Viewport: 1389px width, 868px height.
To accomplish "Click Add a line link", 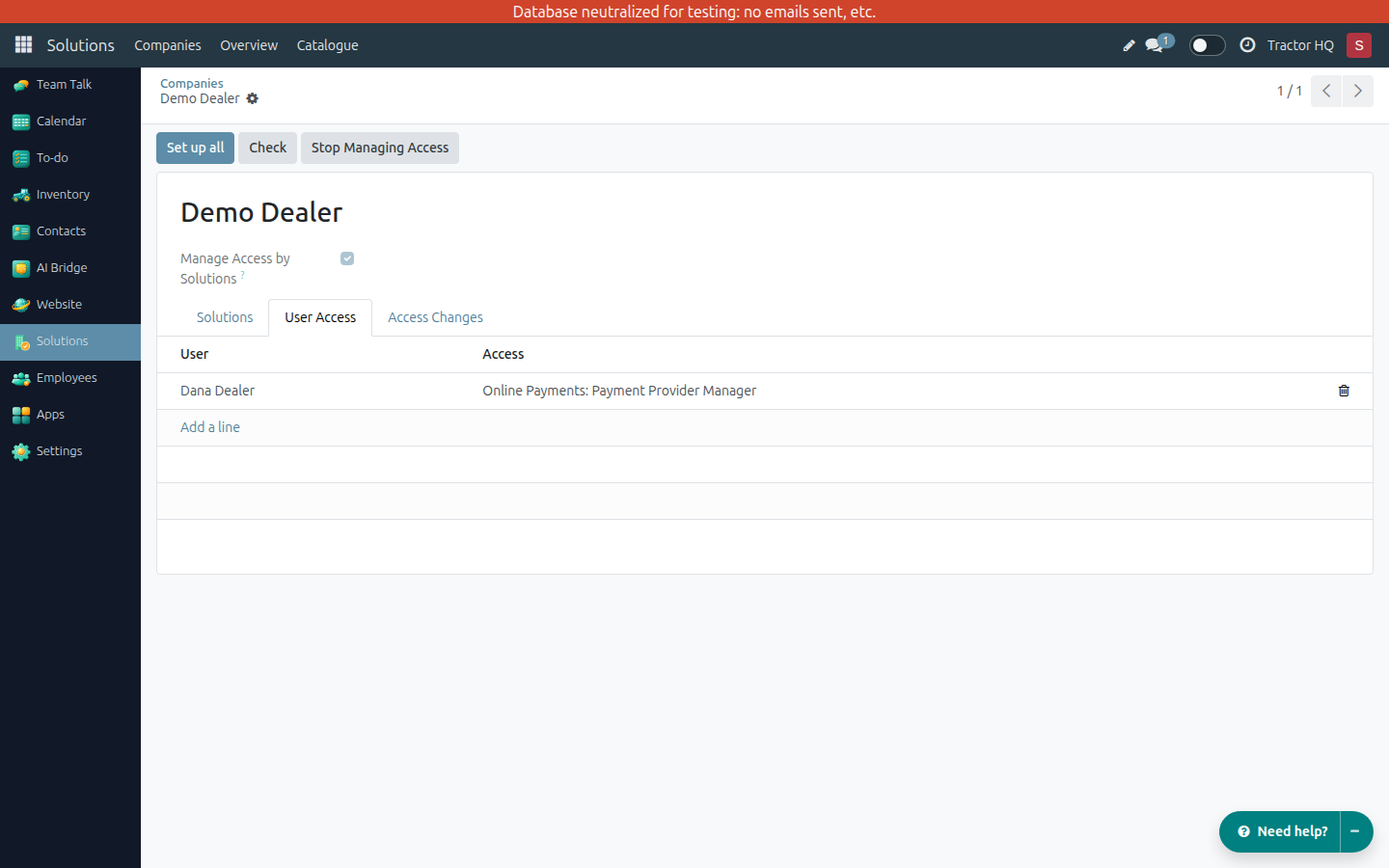I will pyautogui.click(x=210, y=427).
